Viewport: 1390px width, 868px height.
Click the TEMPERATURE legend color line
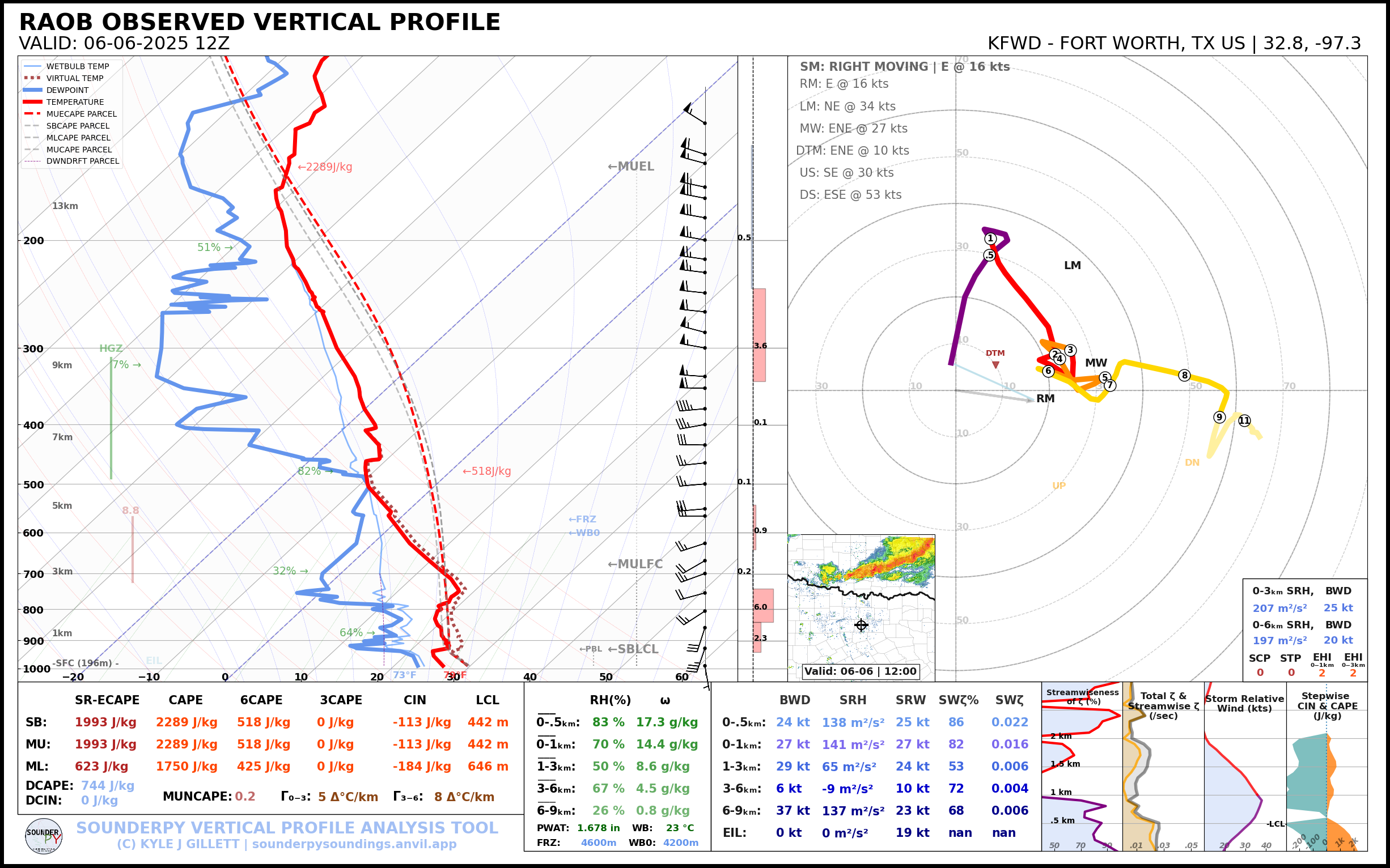tap(33, 102)
